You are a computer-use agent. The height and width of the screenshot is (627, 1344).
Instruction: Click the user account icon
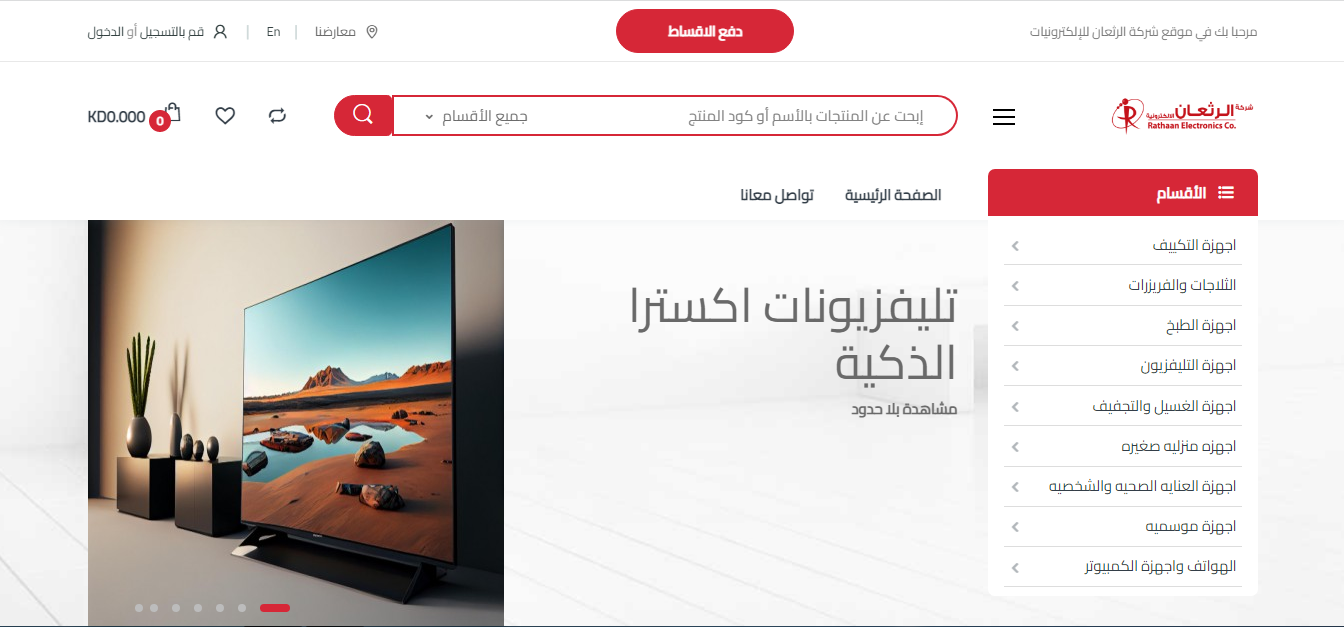click(221, 32)
